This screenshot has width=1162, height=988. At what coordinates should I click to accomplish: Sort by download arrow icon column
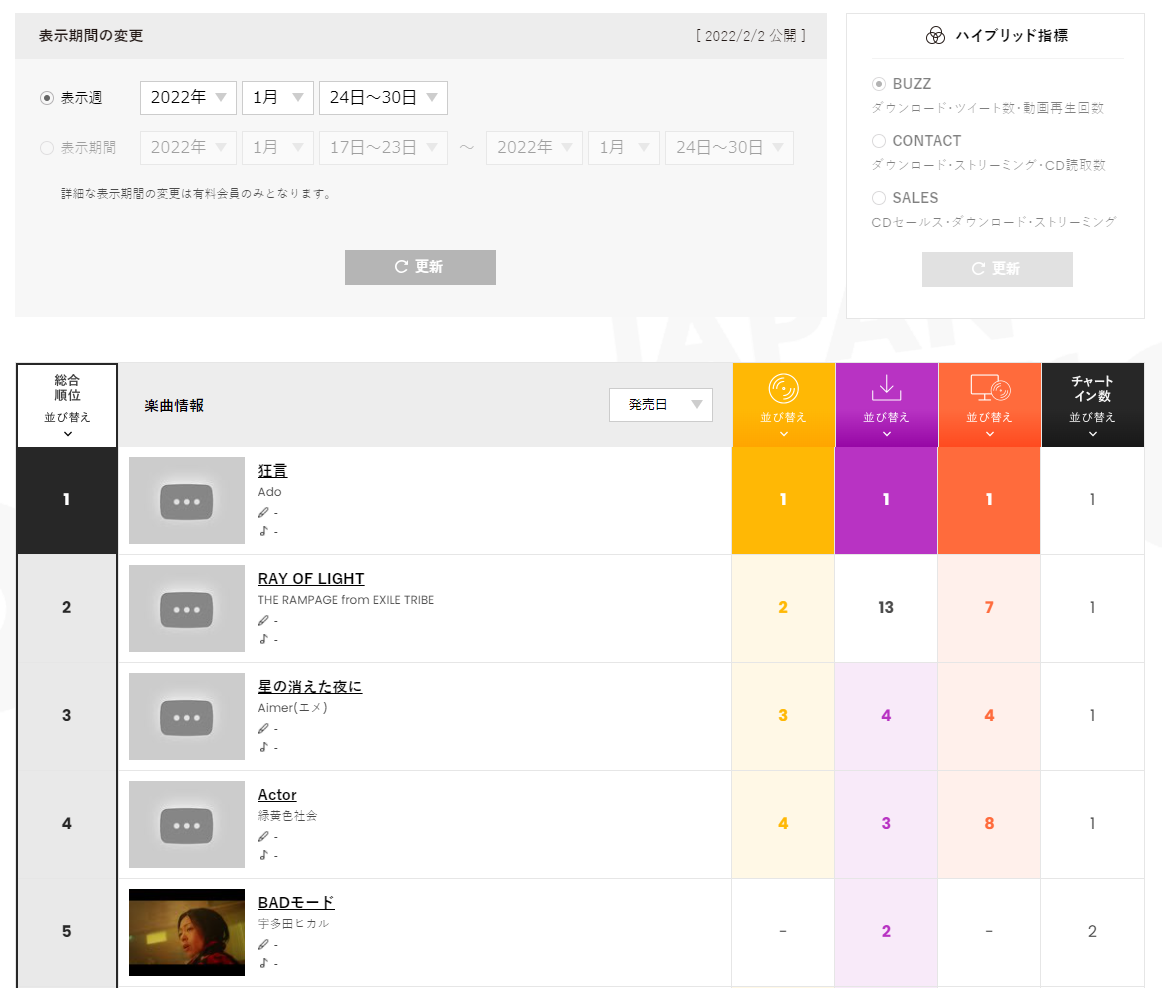[886, 405]
